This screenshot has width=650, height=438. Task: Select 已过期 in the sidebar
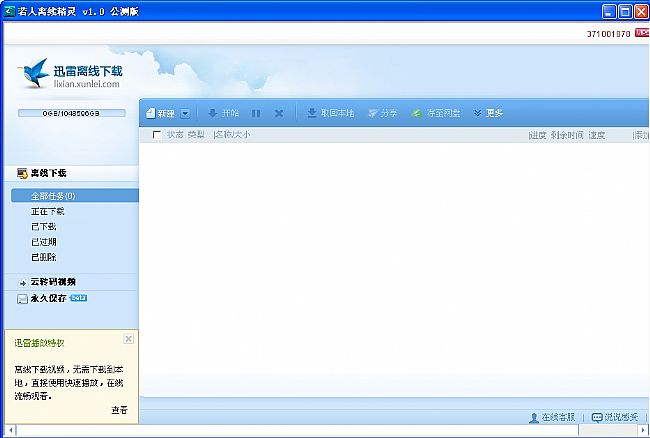tap(44, 242)
